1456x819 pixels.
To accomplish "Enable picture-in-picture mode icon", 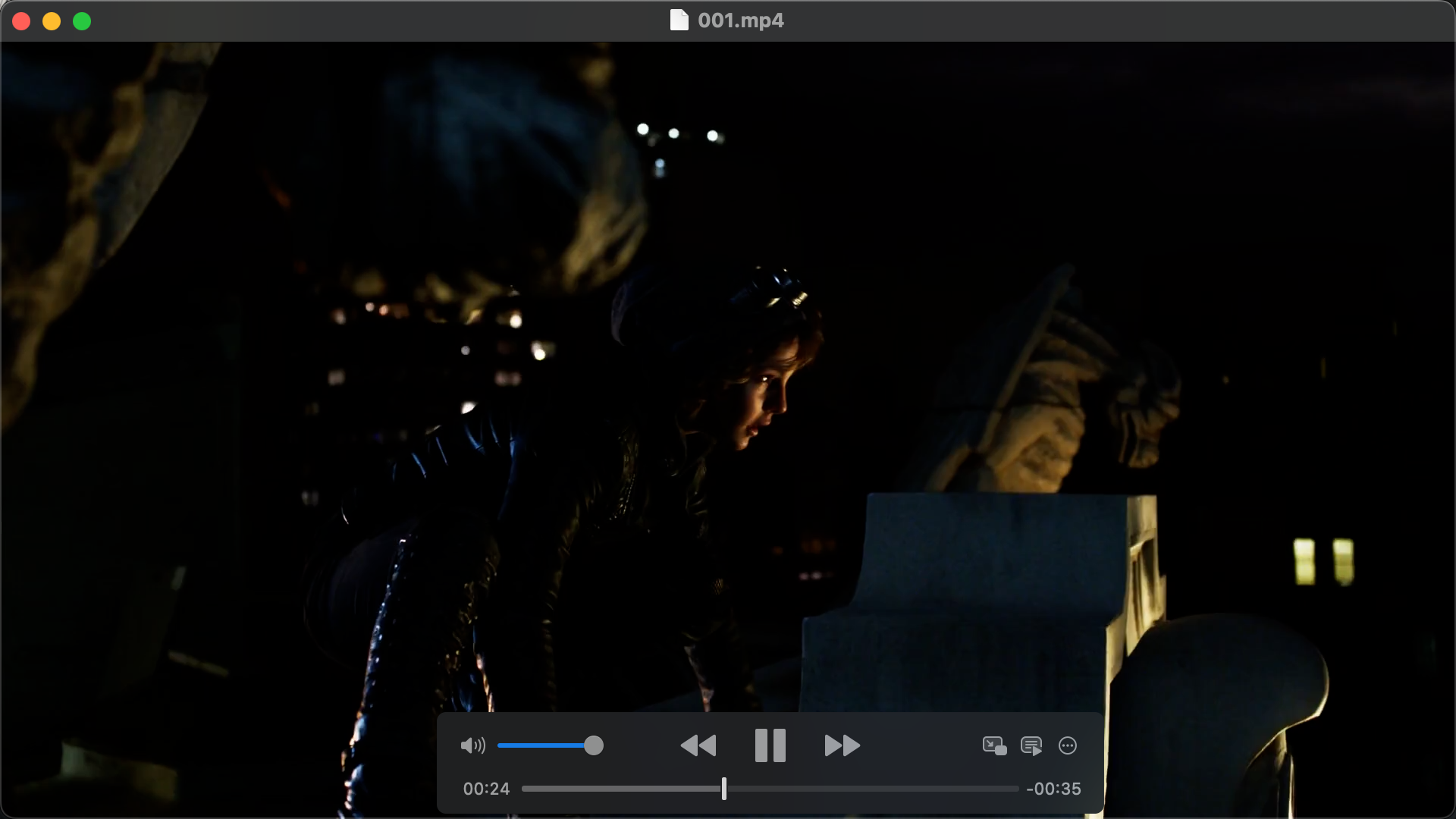I will pyautogui.click(x=994, y=745).
